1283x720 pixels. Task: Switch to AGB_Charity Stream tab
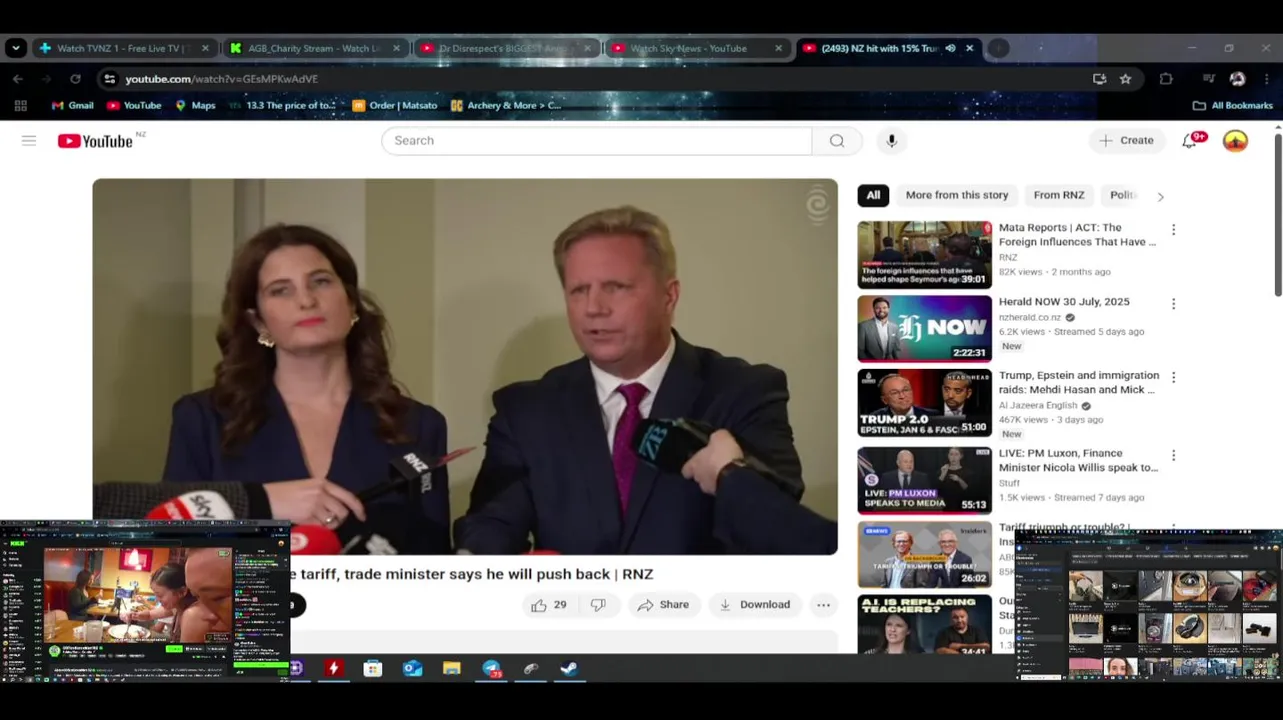(x=315, y=48)
